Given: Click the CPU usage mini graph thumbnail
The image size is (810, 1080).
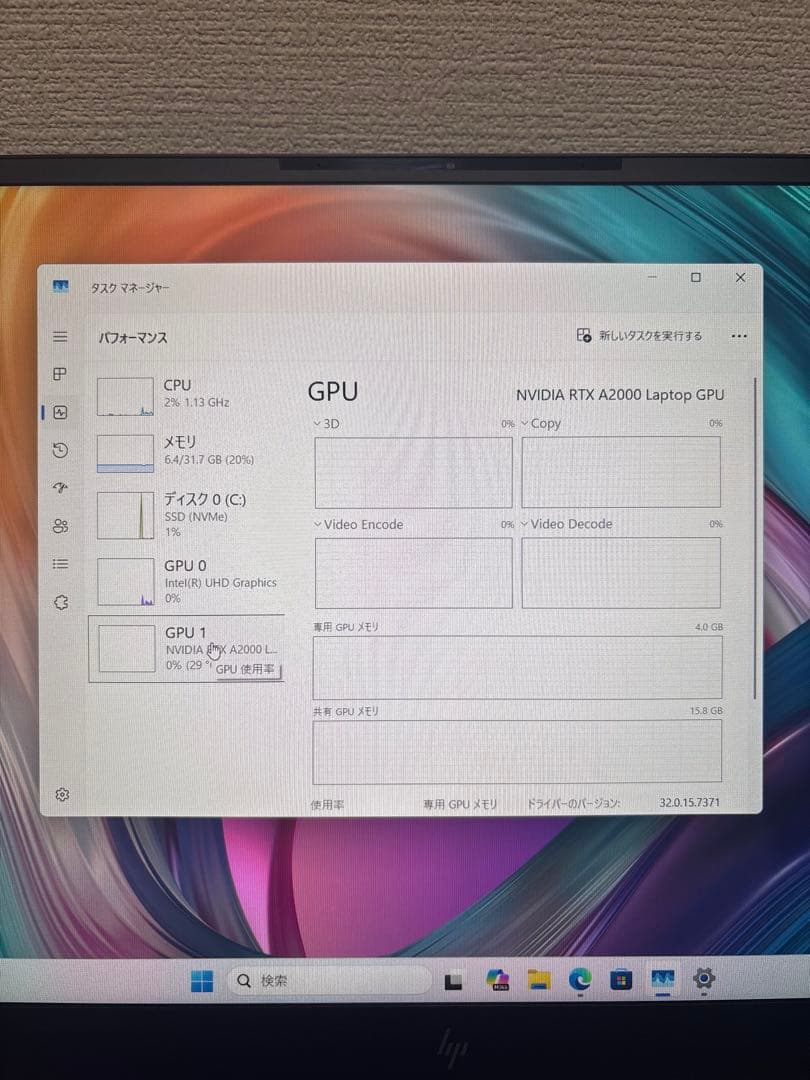Looking at the screenshot, I should tap(125, 397).
